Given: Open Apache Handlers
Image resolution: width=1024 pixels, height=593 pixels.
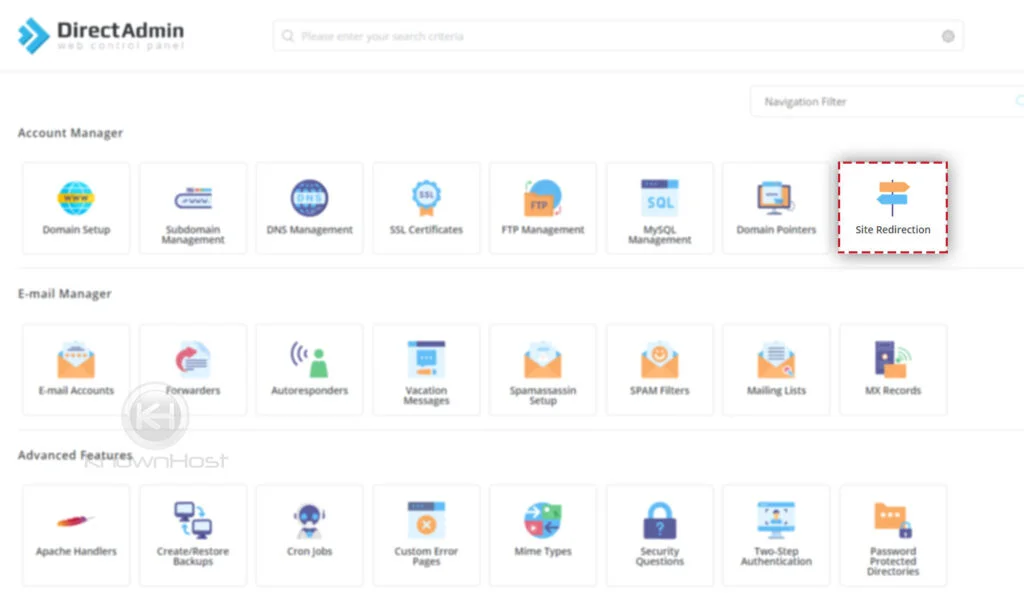Looking at the screenshot, I should click(76, 536).
